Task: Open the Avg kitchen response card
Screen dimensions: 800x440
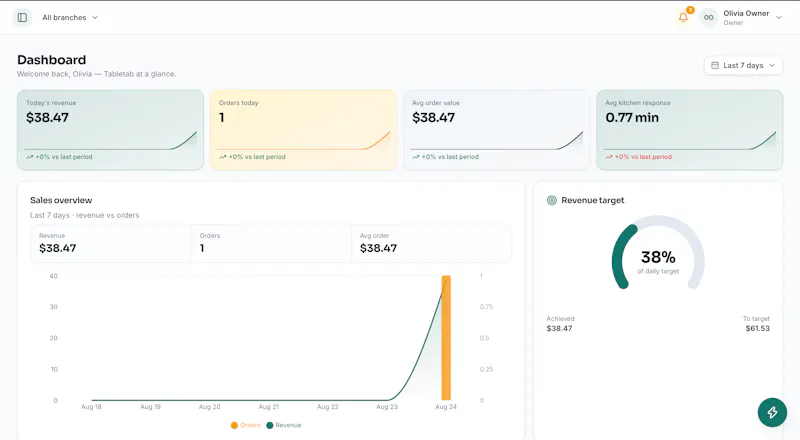Action: [689, 130]
